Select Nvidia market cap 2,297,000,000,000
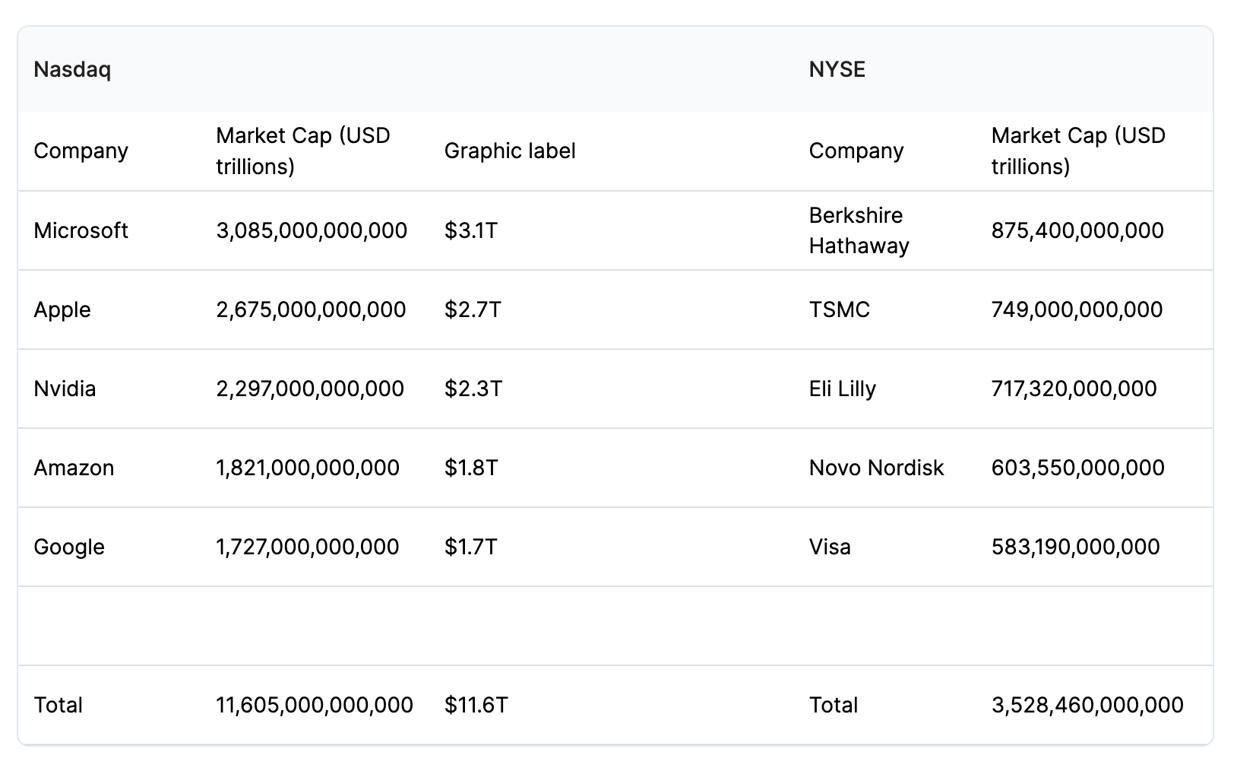1237x768 pixels. pos(310,389)
